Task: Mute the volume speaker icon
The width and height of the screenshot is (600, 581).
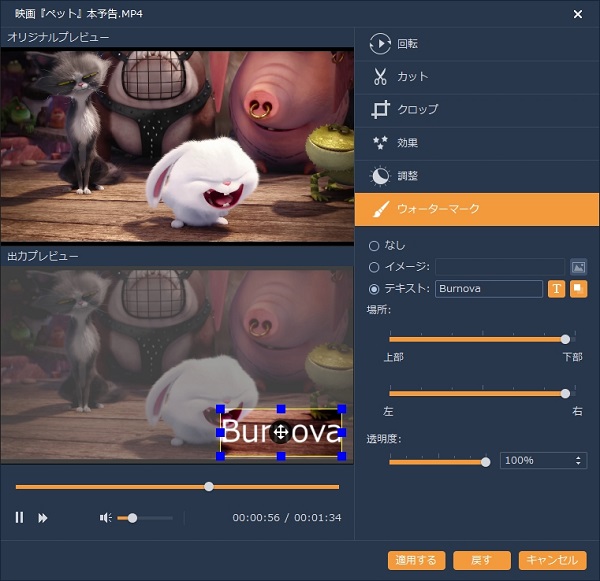Action: click(x=105, y=517)
